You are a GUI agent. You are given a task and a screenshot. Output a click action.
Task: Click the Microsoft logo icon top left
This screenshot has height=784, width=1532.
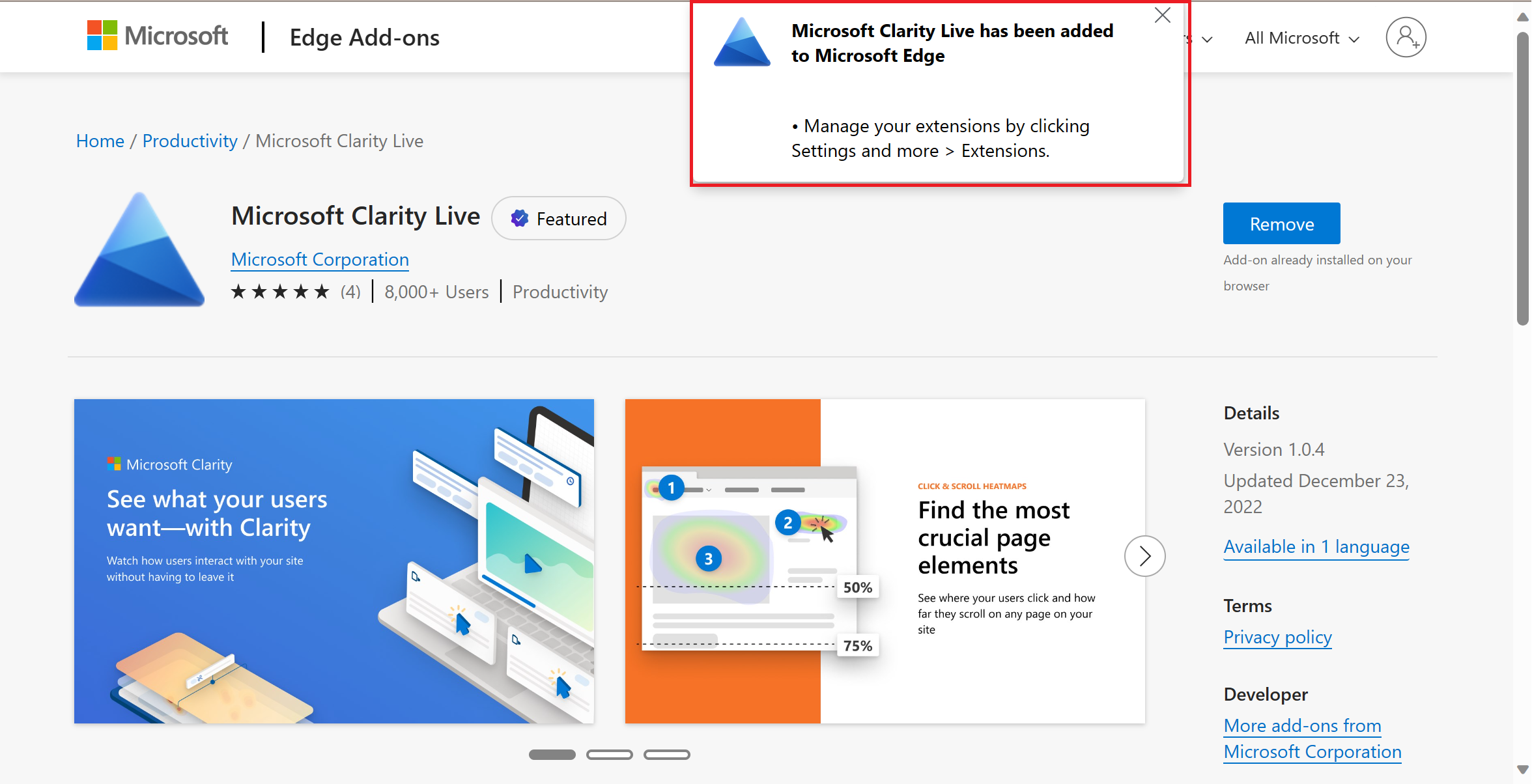101,37
